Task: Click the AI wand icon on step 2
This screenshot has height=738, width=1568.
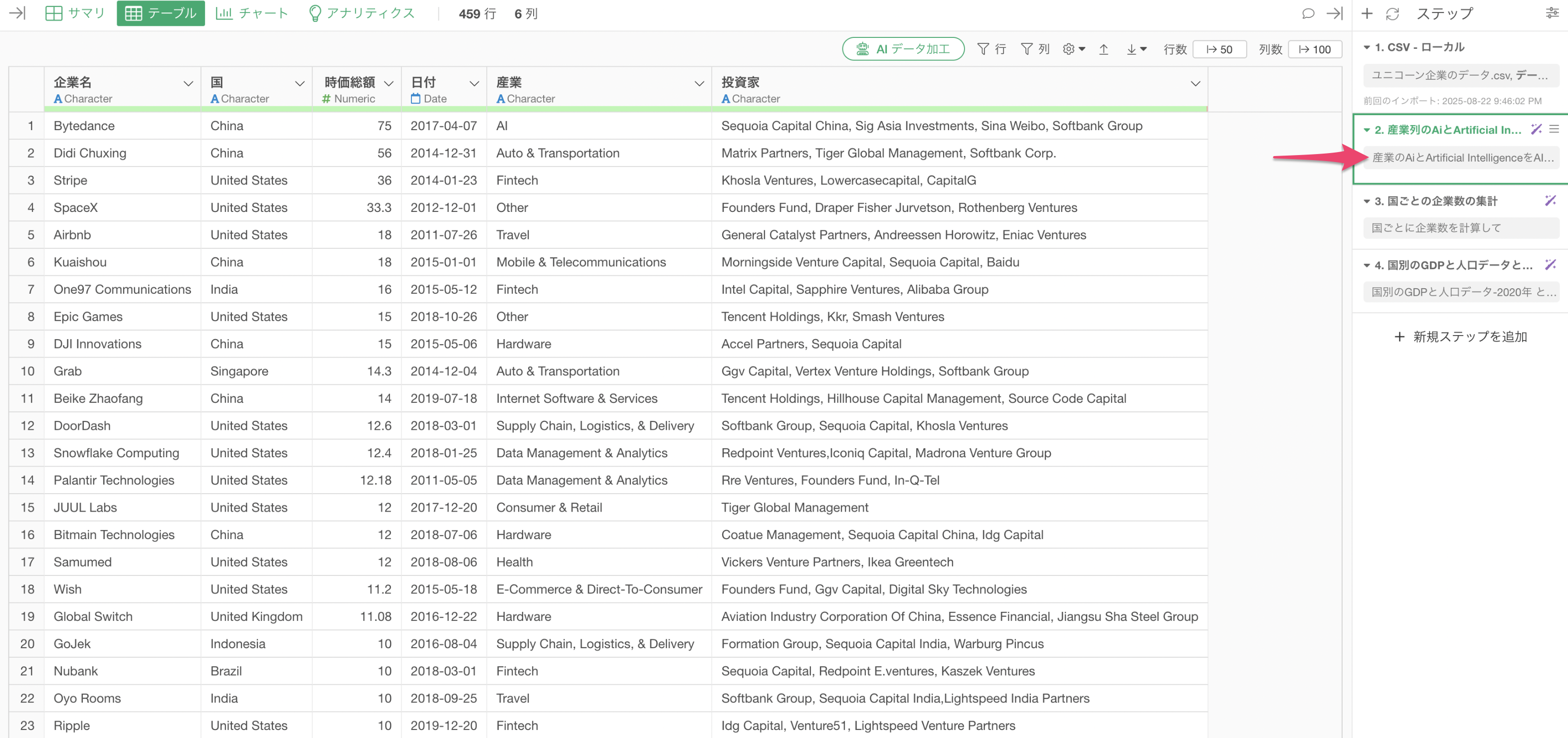Action: 1537,129
